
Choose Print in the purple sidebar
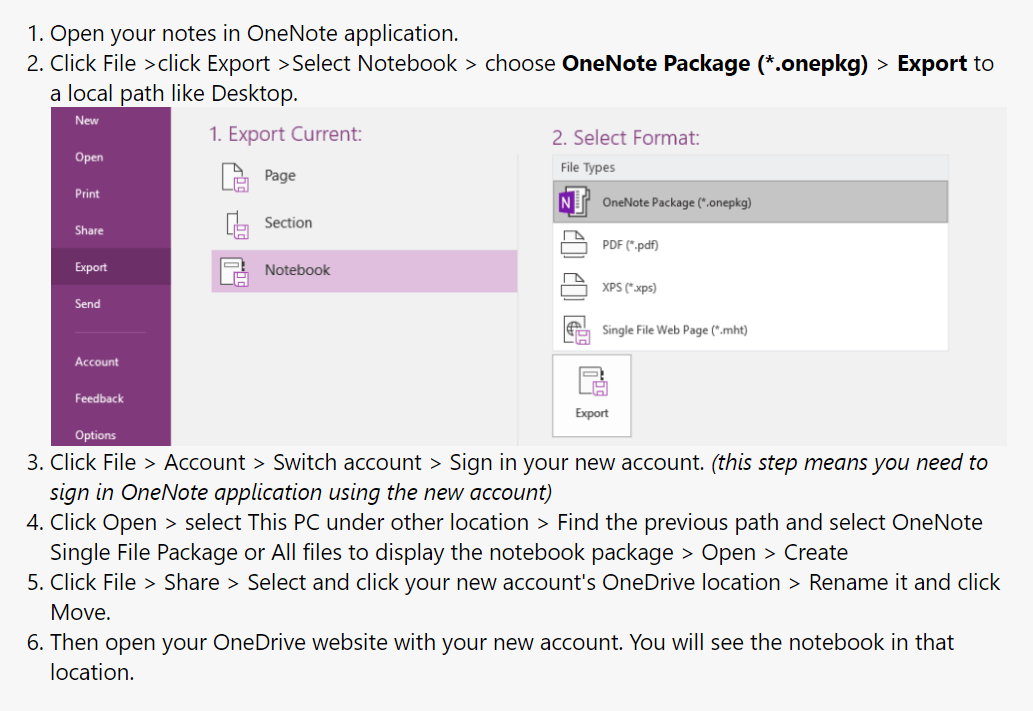coord(87,194)
